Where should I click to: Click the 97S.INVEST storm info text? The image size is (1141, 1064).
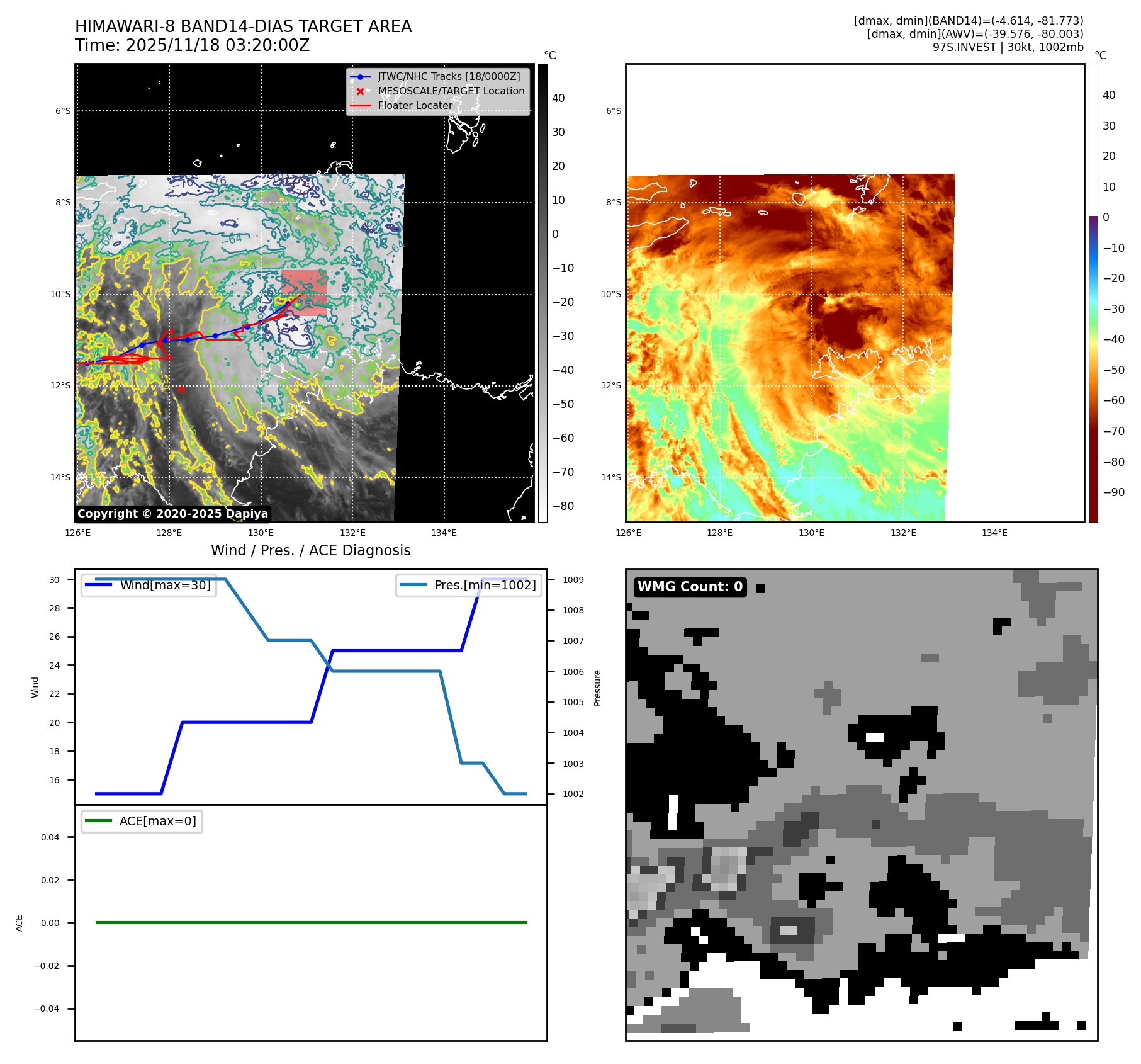(1008, 47)
